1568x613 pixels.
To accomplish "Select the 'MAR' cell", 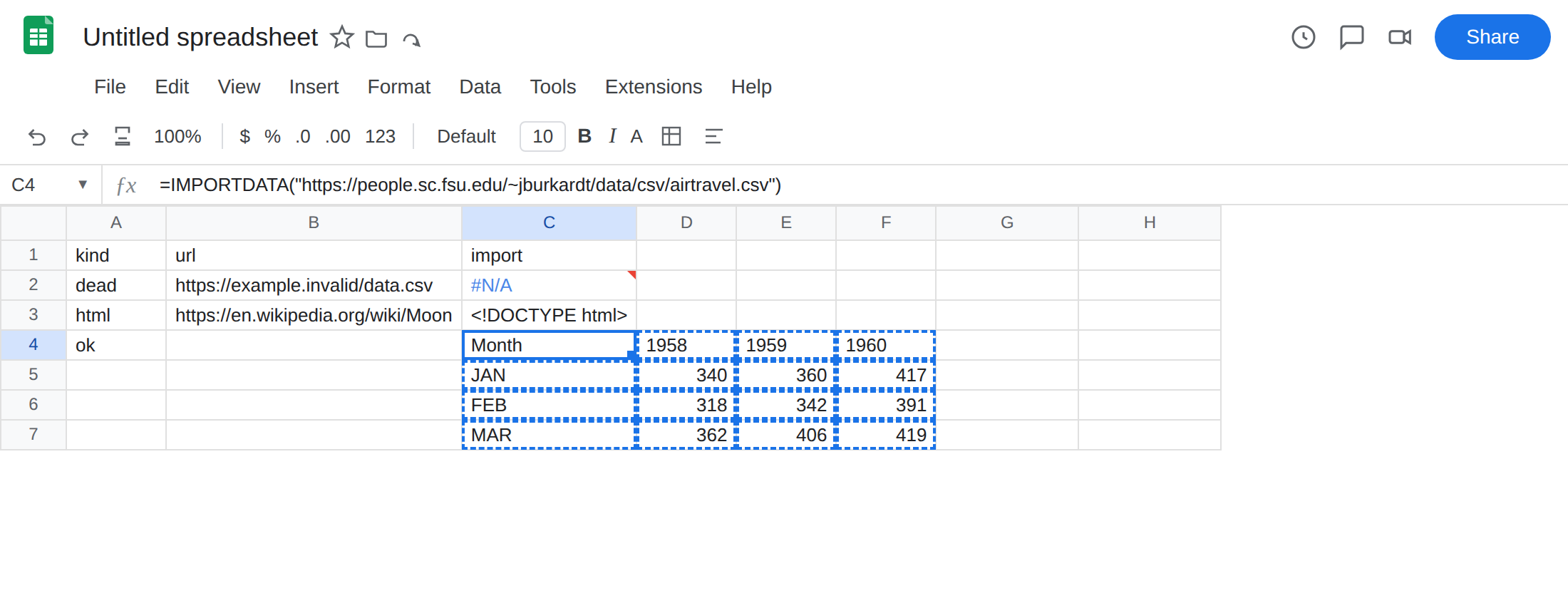I will 549,435.
